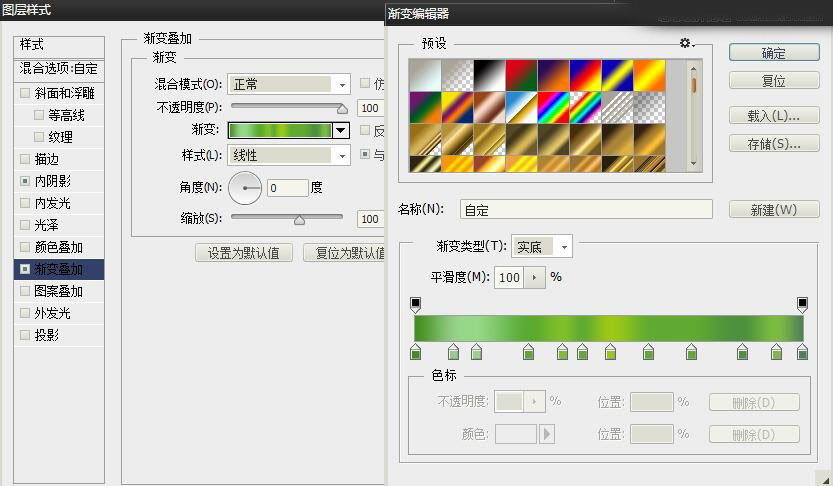
Task: Enable the 内发光 checkbox
Action: (24, 203)
